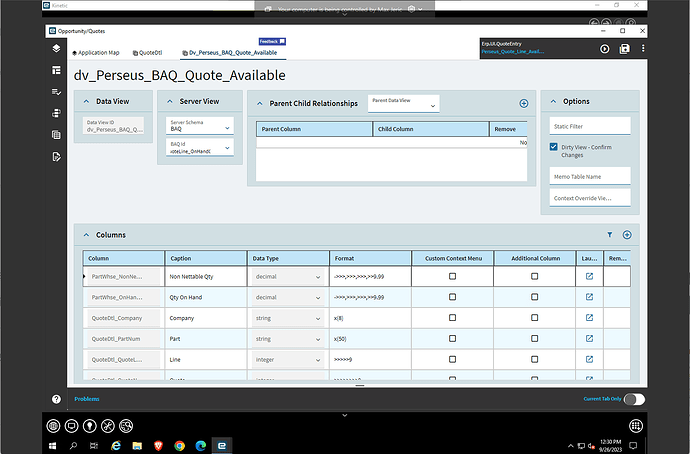Open Microsoft Edge from taskbar
Image resolution: width=690 pixels, height=454 pixels.
click(201, 446)
